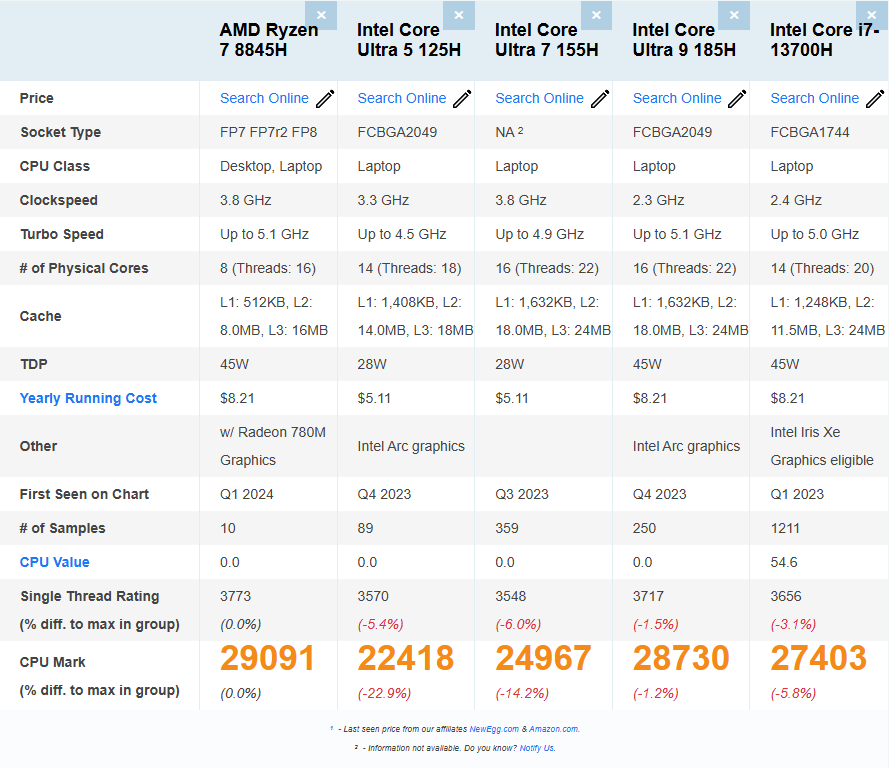889x768 pixels.
Task: Click single thread rating 3656
Action: tap(786, 596)
